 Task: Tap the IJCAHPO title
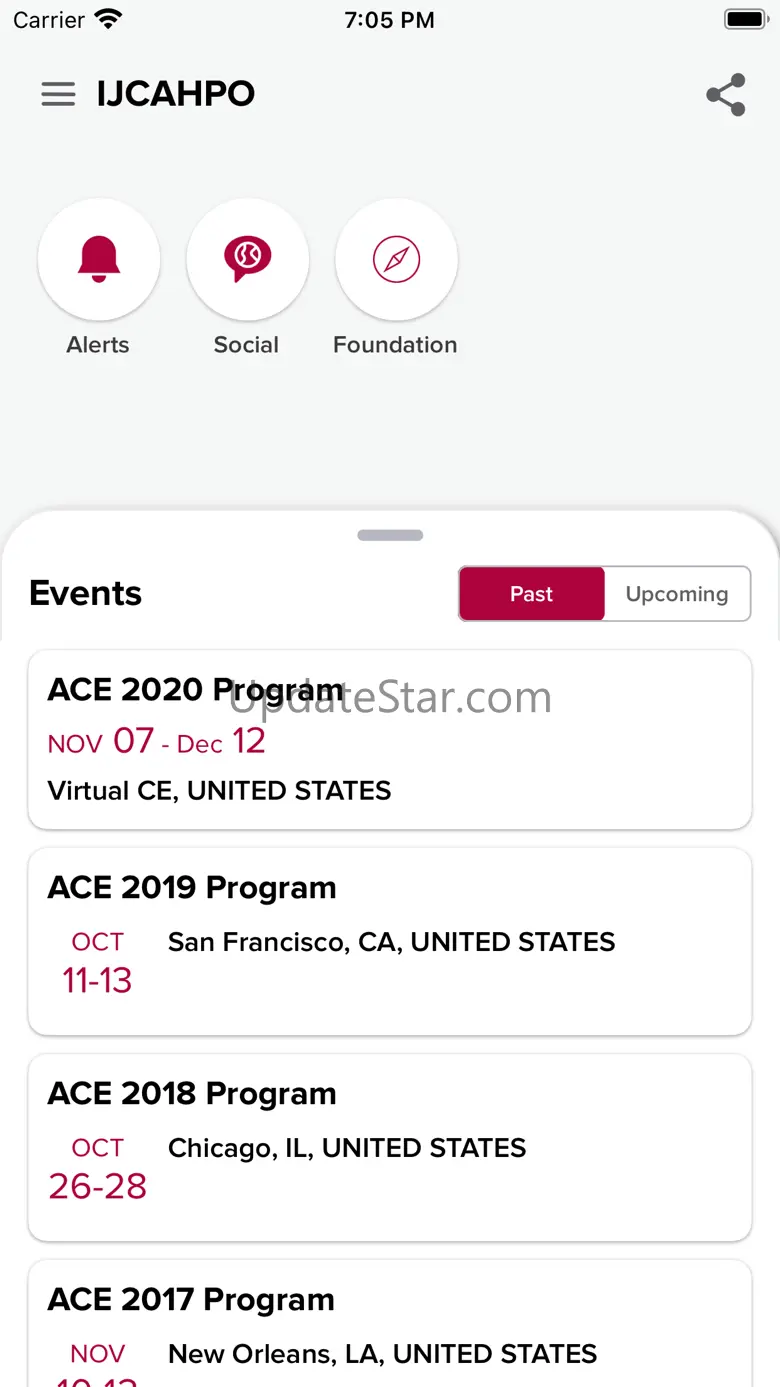coord(176,94)
